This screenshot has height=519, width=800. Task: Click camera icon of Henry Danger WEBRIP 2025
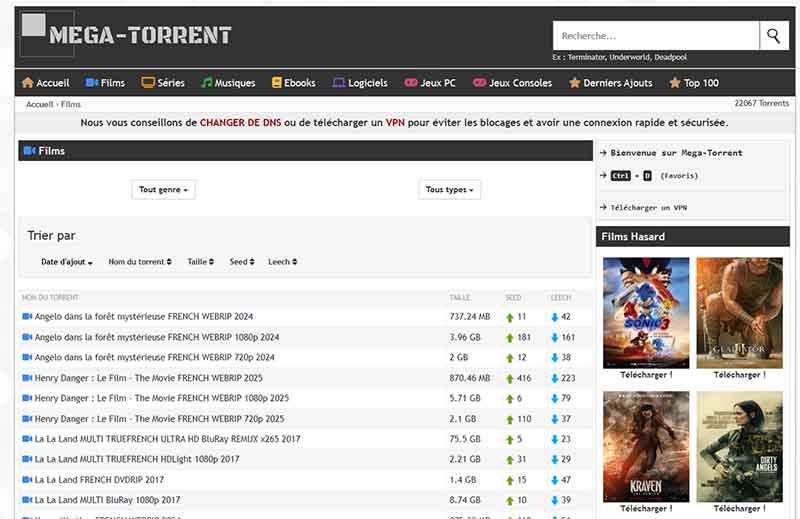click(27, 378)
